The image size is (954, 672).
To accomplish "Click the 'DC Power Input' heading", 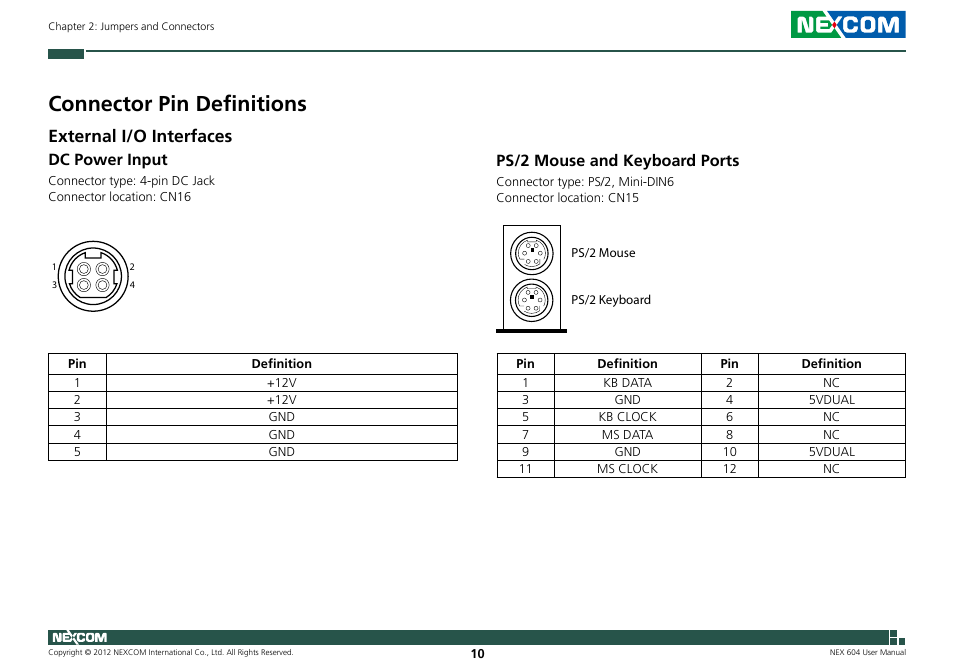I will pyautogui.click(x=108, y=159).
